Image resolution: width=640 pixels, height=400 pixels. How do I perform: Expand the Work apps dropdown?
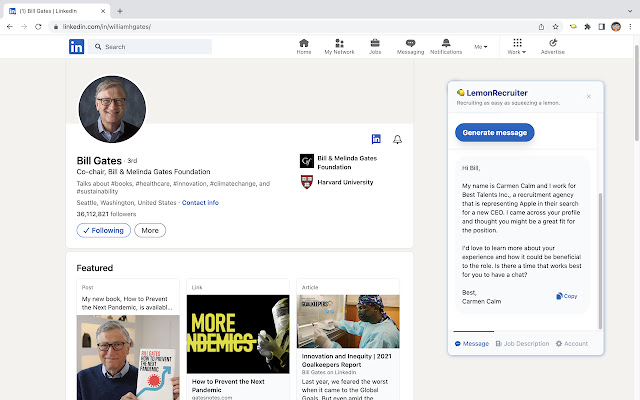click(516, 45)
